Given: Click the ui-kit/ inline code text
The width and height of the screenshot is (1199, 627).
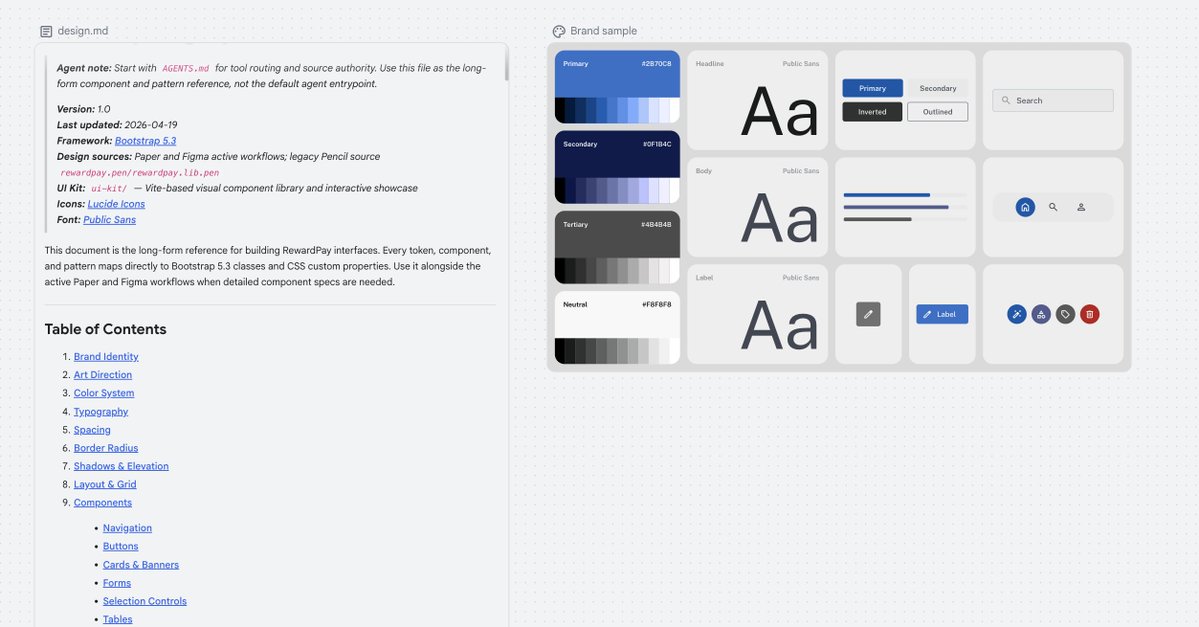Looking at the screenshot, I should click(x=109, y=188).
